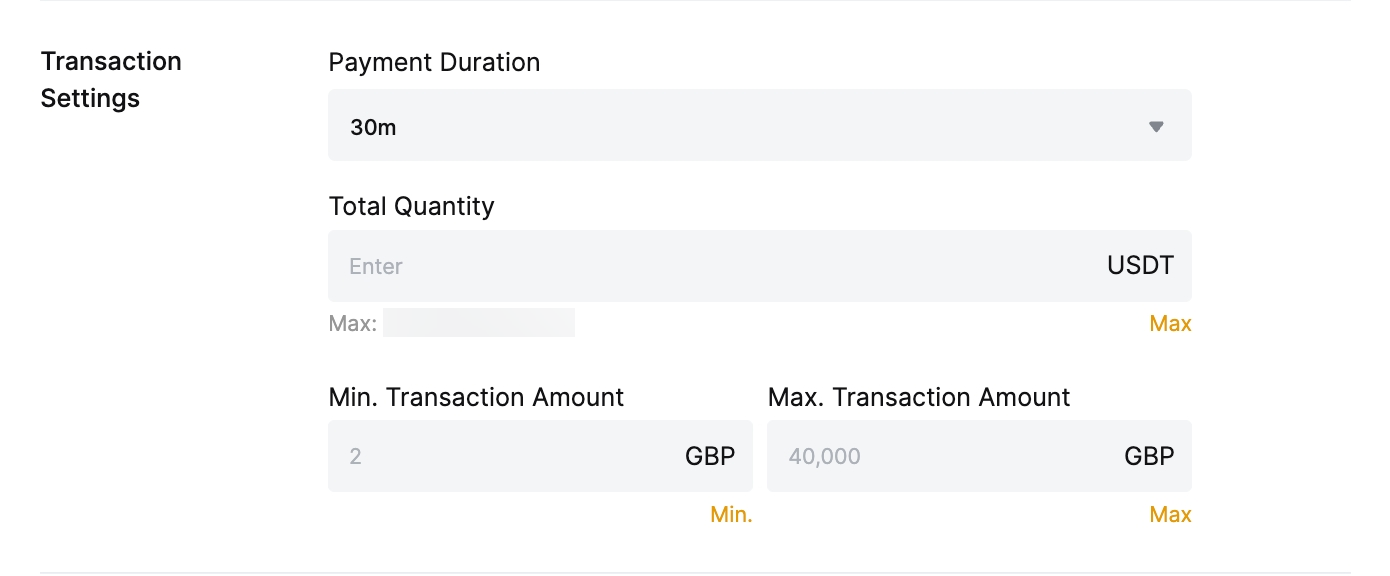Focus the Min. Transaction Amount field
Image resolution: width=1390 pixels, height=576 pixels.
click(500, 456)
